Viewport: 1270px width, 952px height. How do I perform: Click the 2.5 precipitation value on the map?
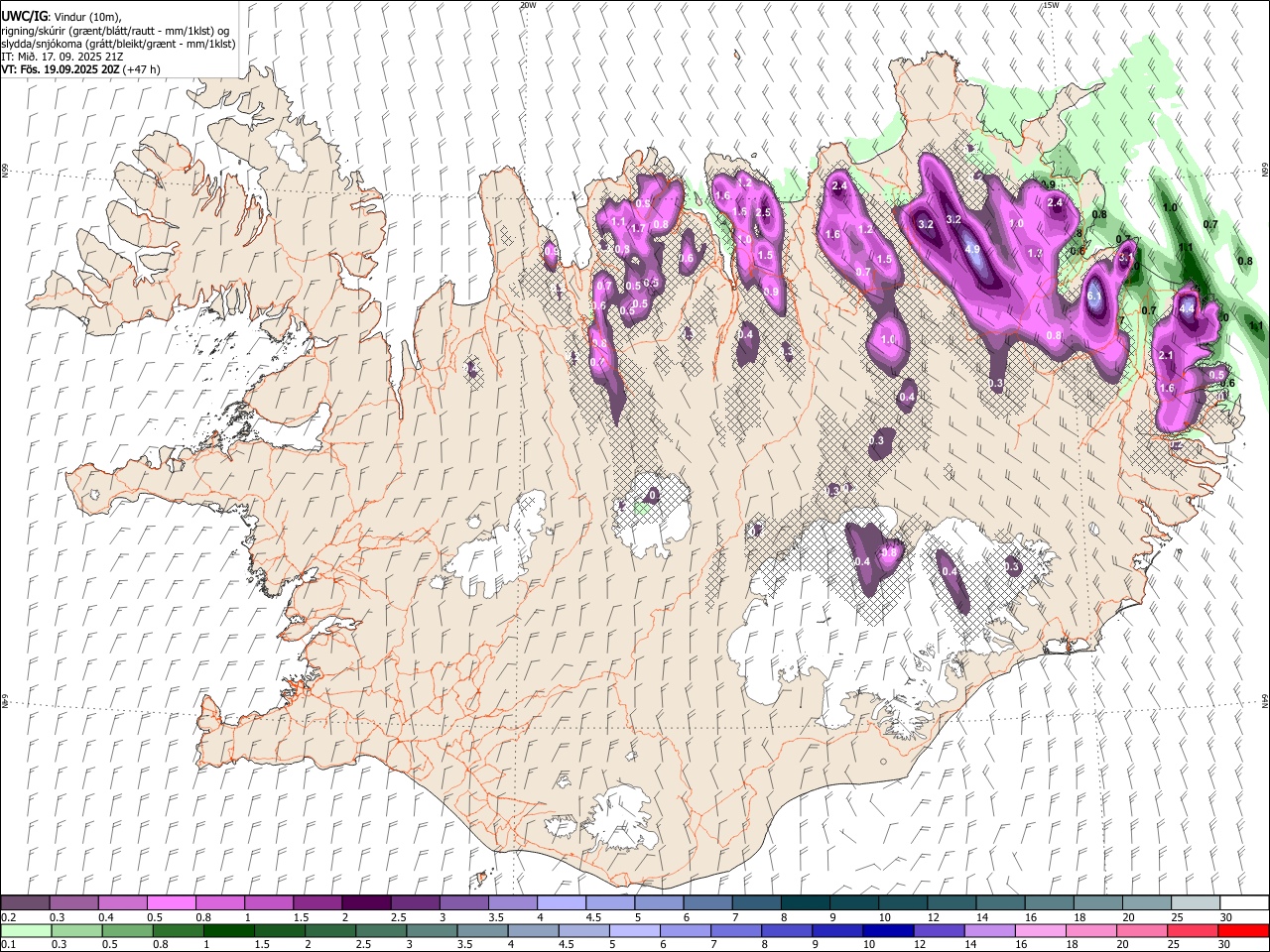(x=763, y=212)
